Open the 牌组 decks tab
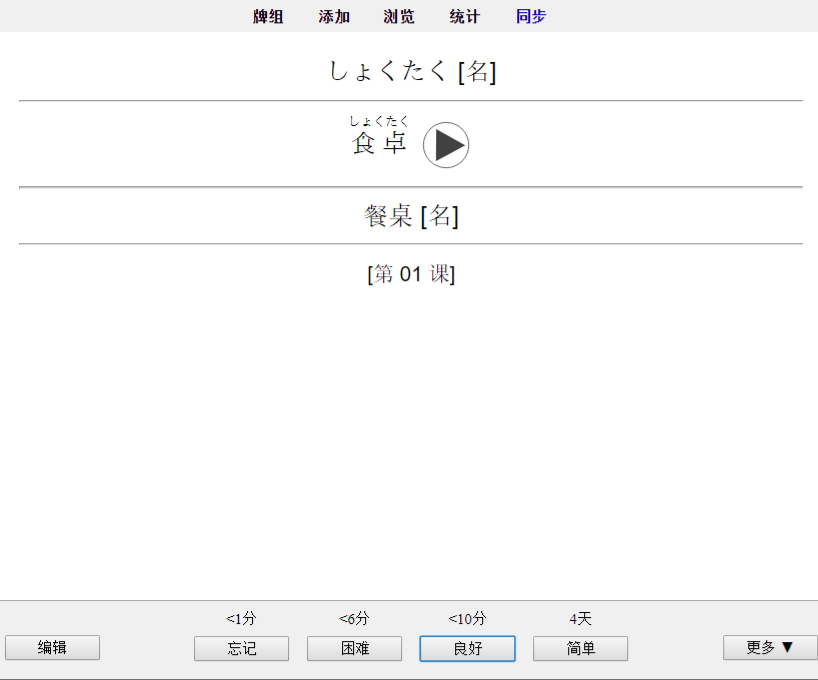Screen dimensions: 818x680 [x=268, y=17]
